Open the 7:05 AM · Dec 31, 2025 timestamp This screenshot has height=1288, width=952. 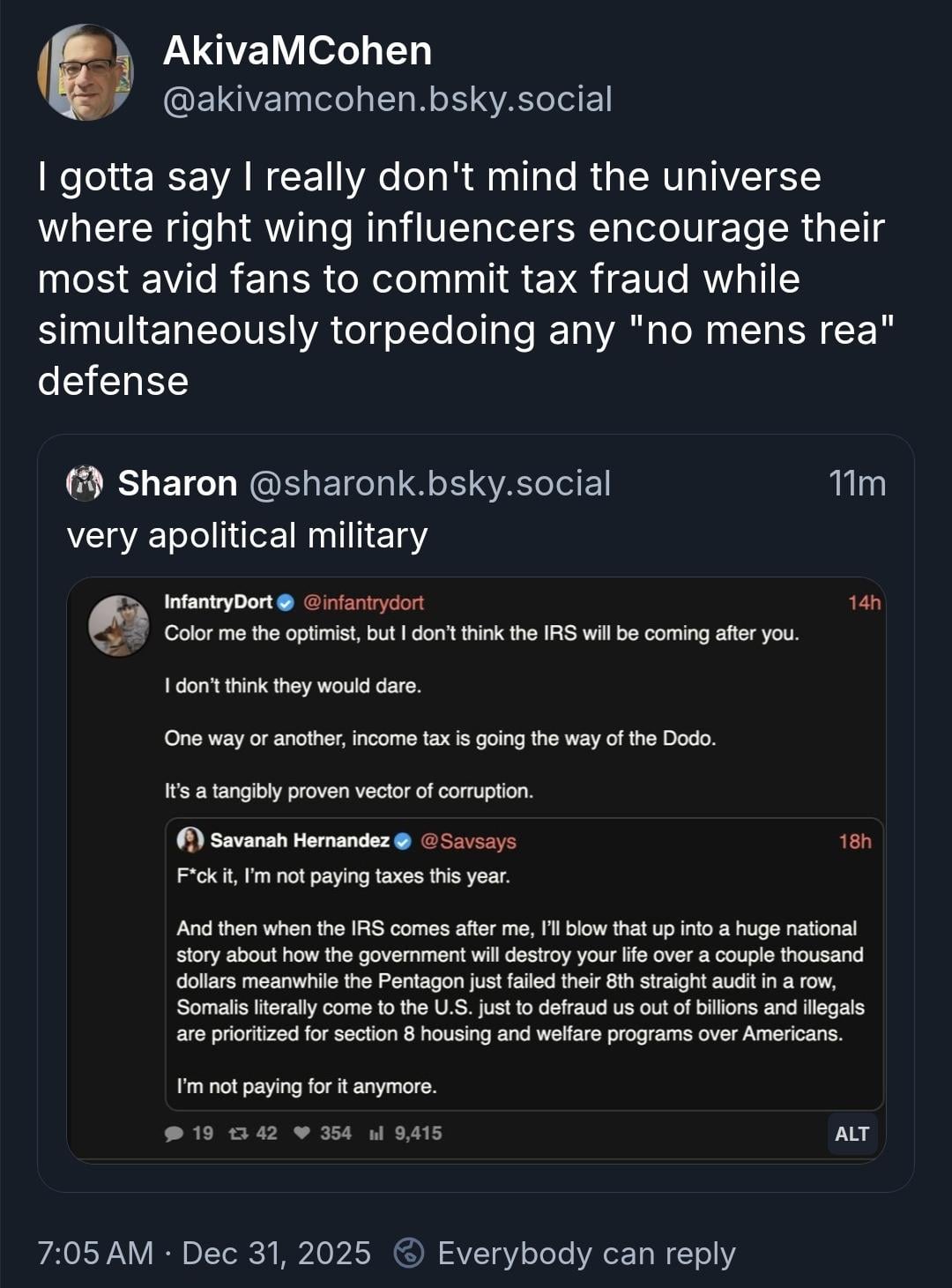click(x=204, y=1253)
